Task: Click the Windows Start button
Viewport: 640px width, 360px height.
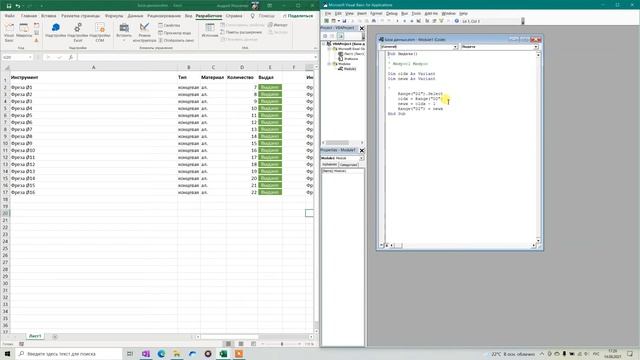Action: point(7,353)
